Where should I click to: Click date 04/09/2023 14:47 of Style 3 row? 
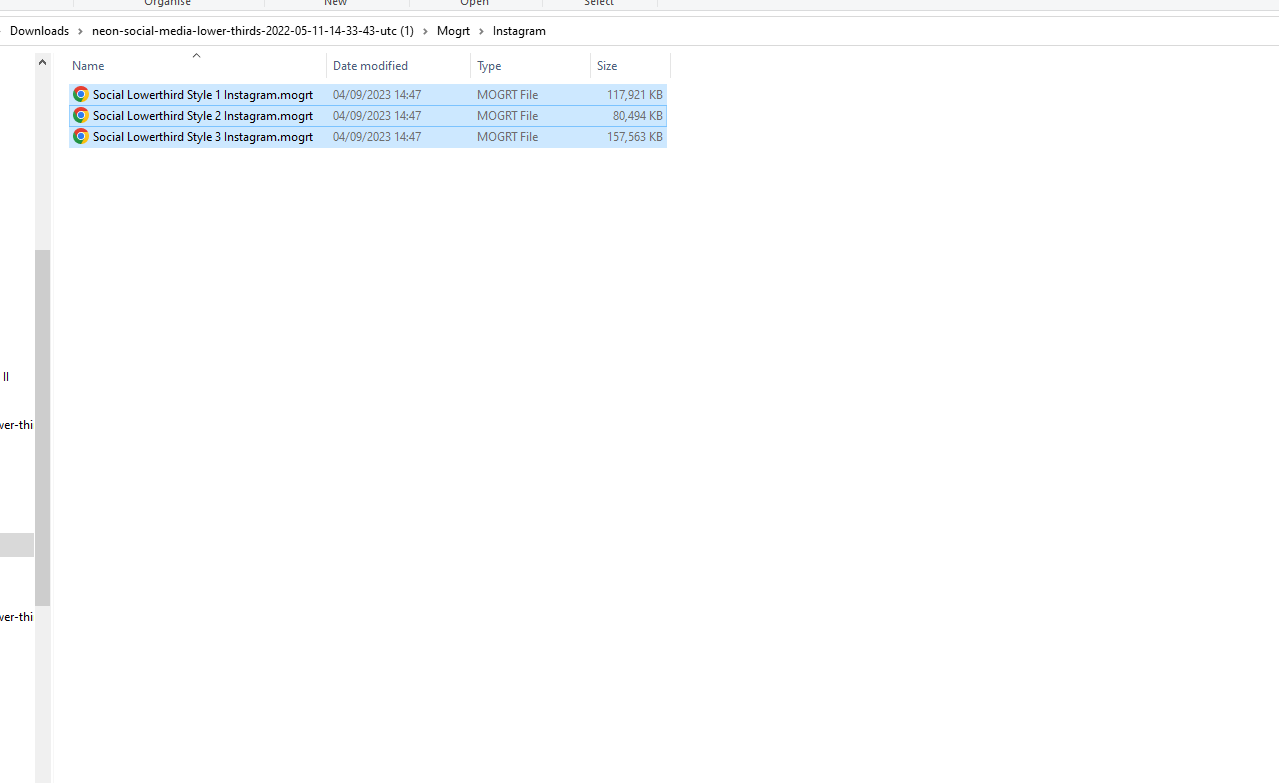click(377, 137)
